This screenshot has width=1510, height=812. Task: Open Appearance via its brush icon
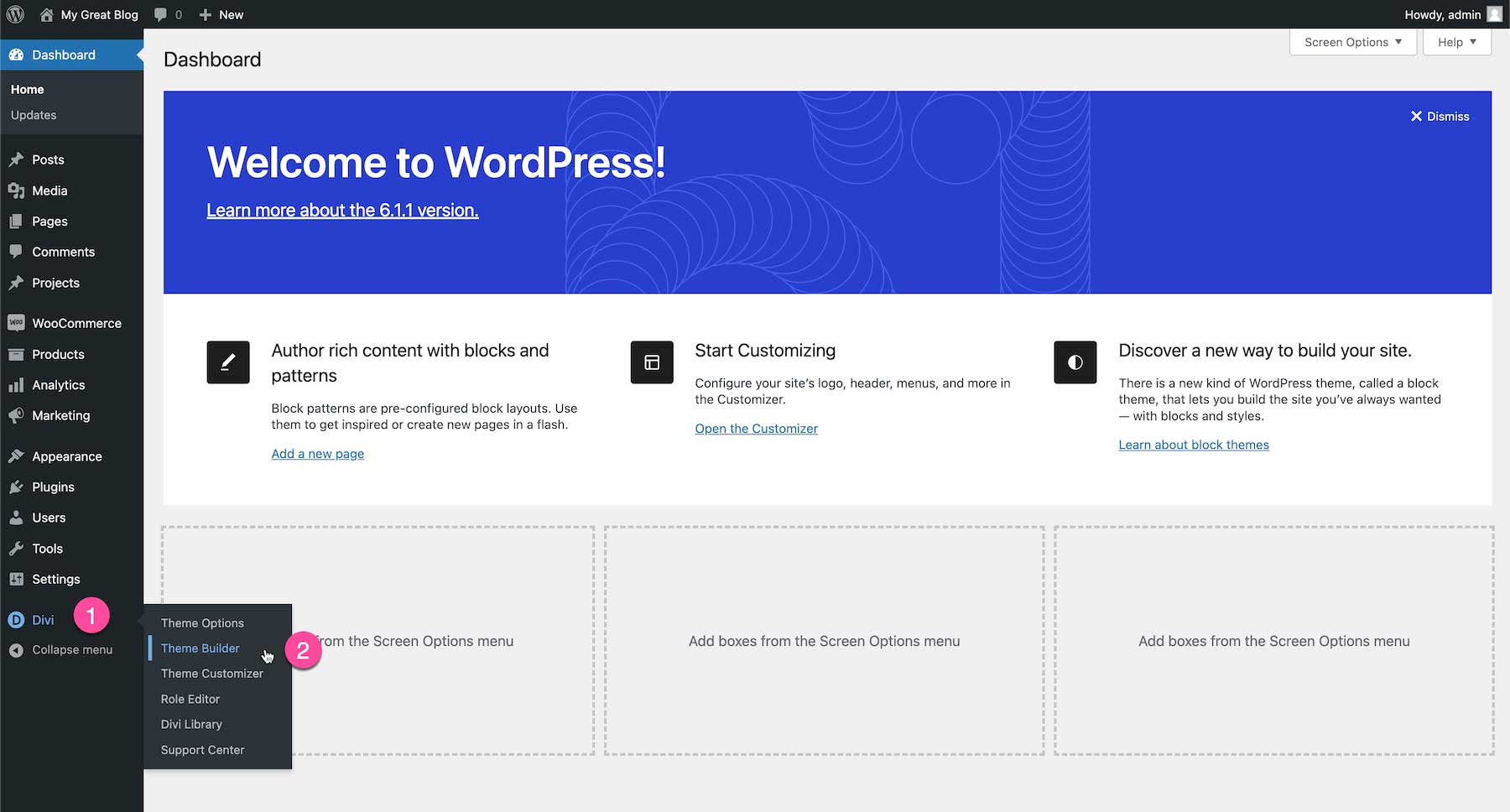(x=16, y=455)
